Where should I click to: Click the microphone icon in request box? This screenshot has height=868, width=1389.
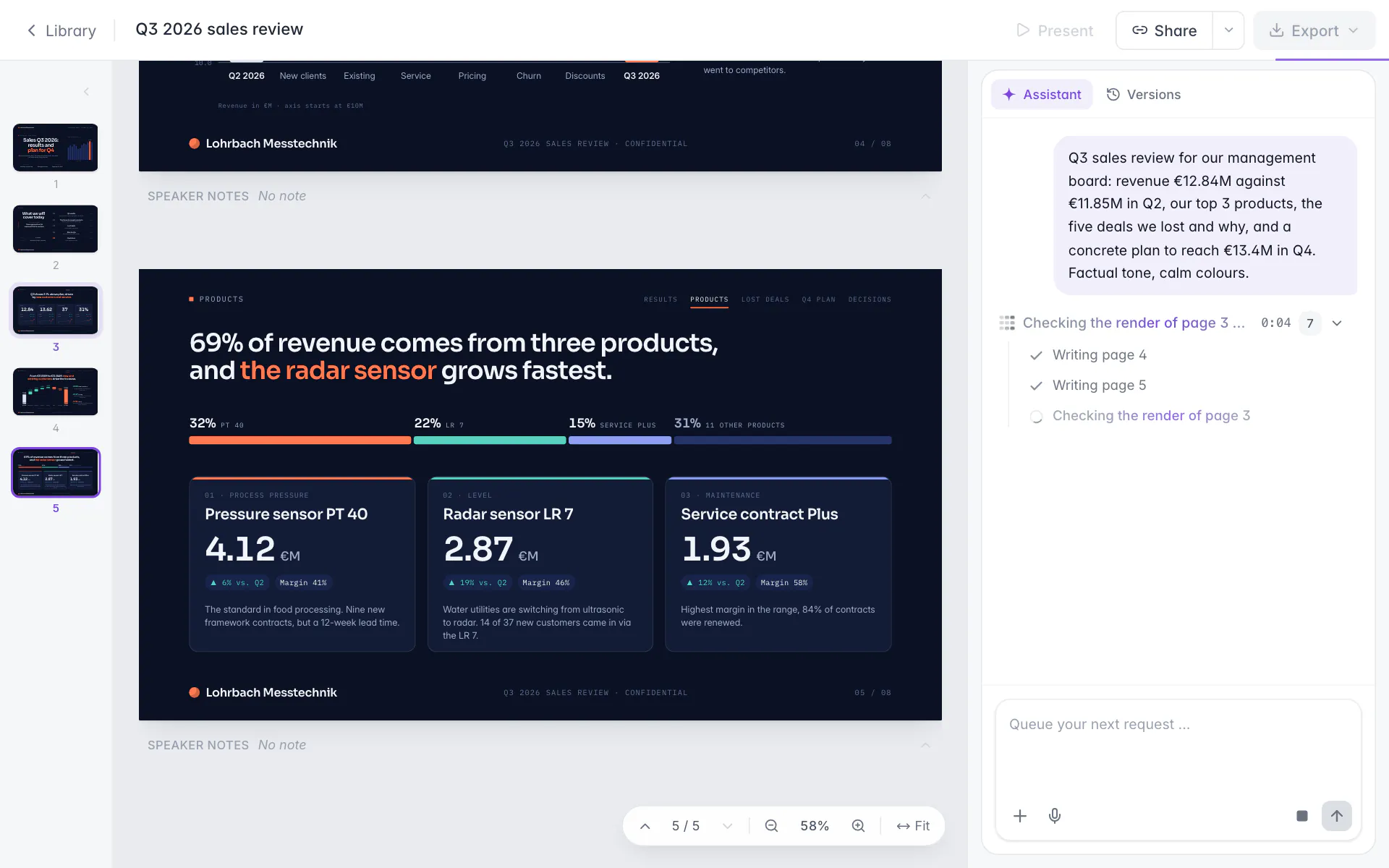click(1055, 816)
